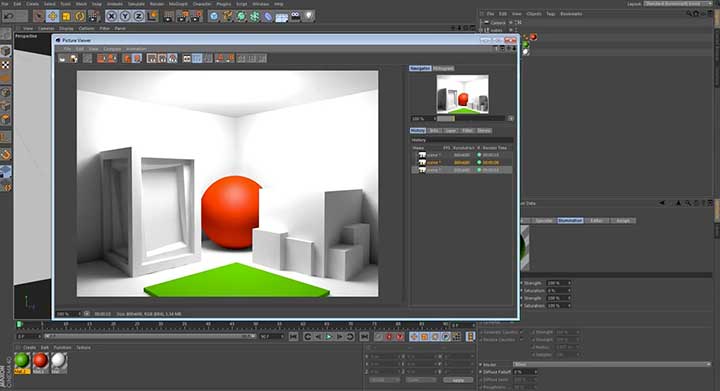Open Picture Viewer File menu
720x391 pixels.
click(x=67, y=49)
